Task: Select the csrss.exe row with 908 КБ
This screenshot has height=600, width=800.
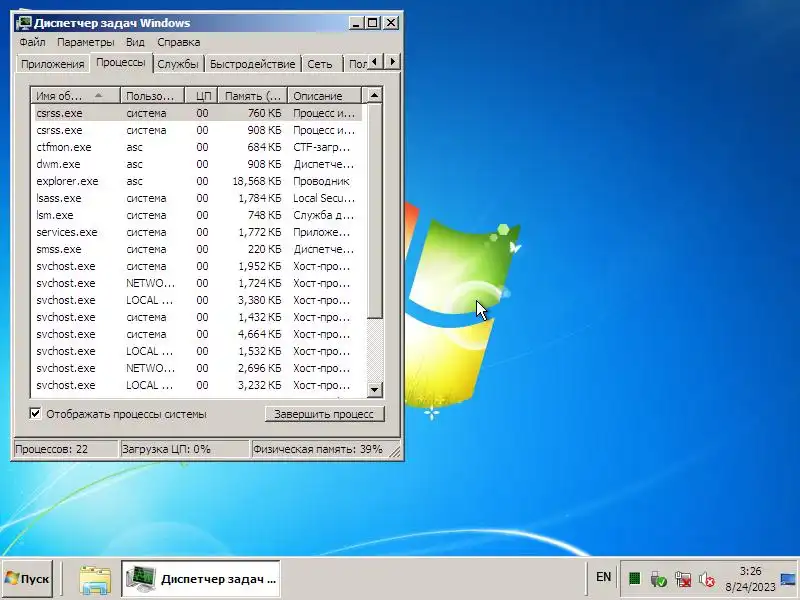Action: tap(198, 130)
